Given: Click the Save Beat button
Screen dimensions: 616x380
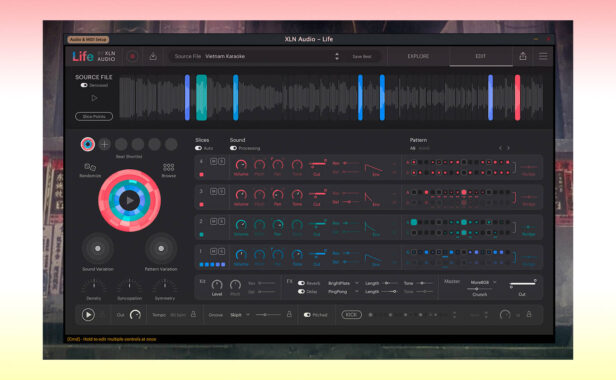Looking at the screenshot, I should coord(361,57).
